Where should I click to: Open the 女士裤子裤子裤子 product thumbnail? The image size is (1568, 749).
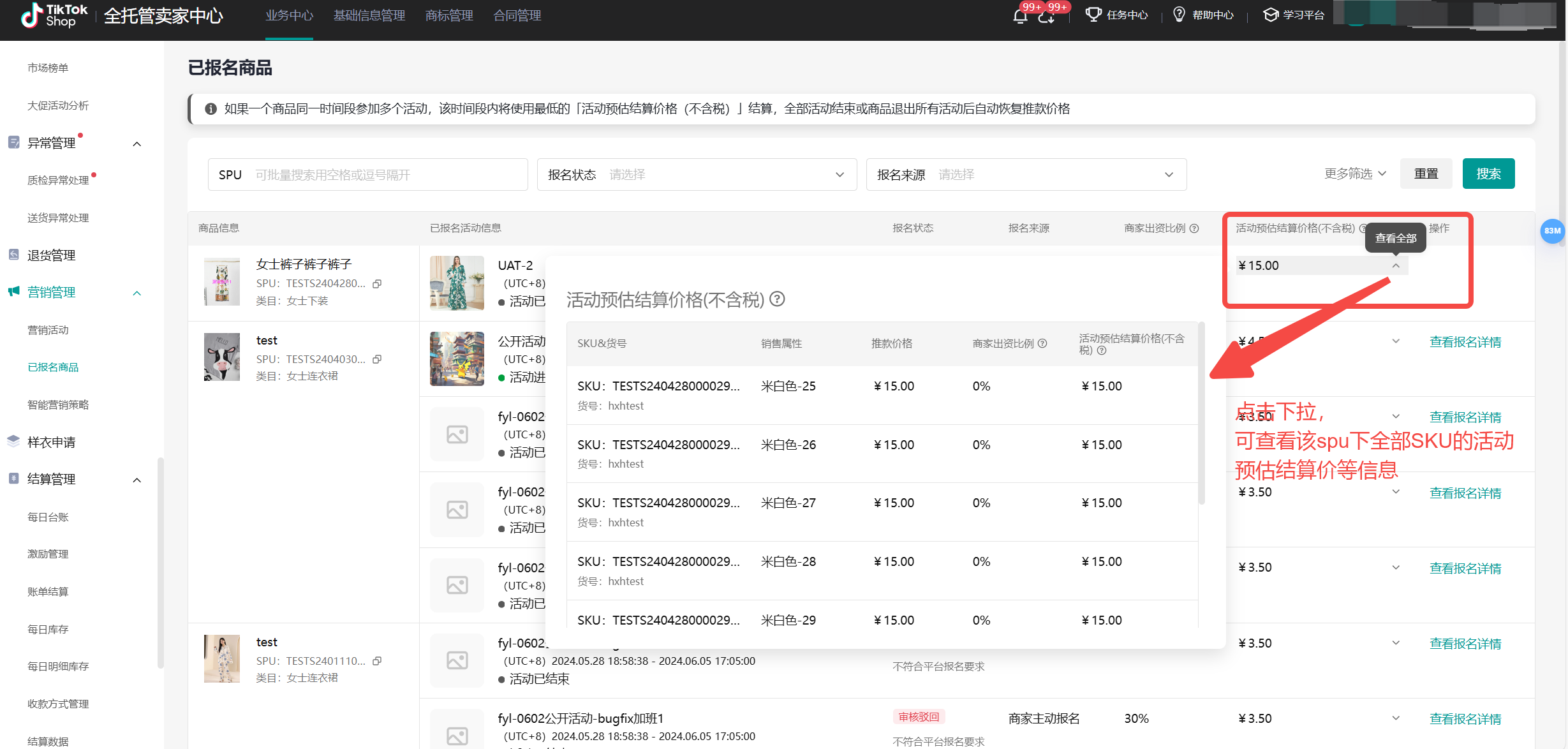point(221,281)
